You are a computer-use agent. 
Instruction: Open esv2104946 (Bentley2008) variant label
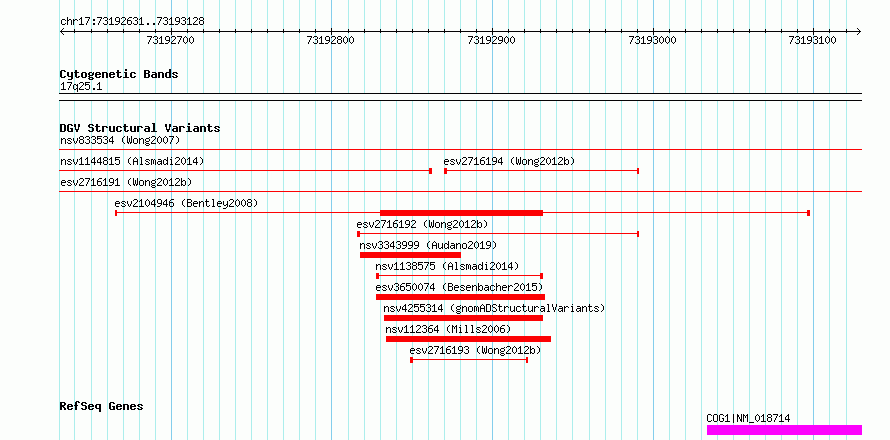coord(186,203)
